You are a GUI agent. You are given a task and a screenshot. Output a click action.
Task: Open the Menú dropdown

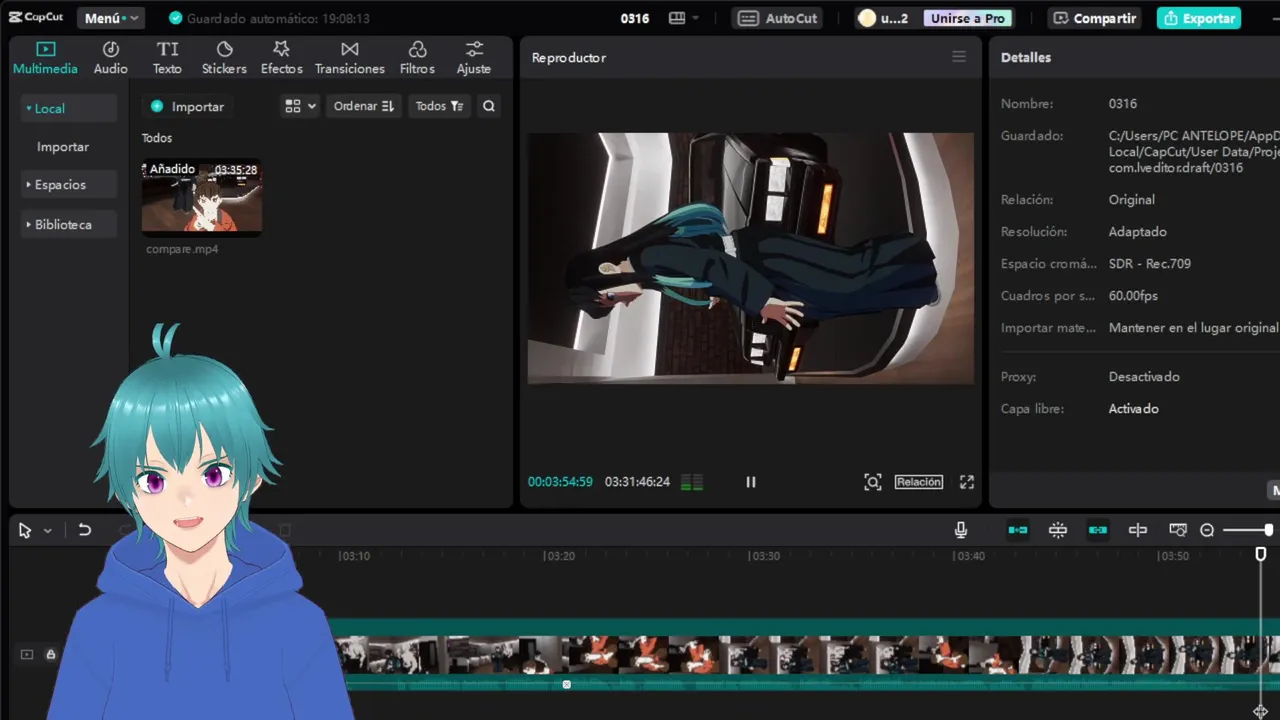(110, 18)
